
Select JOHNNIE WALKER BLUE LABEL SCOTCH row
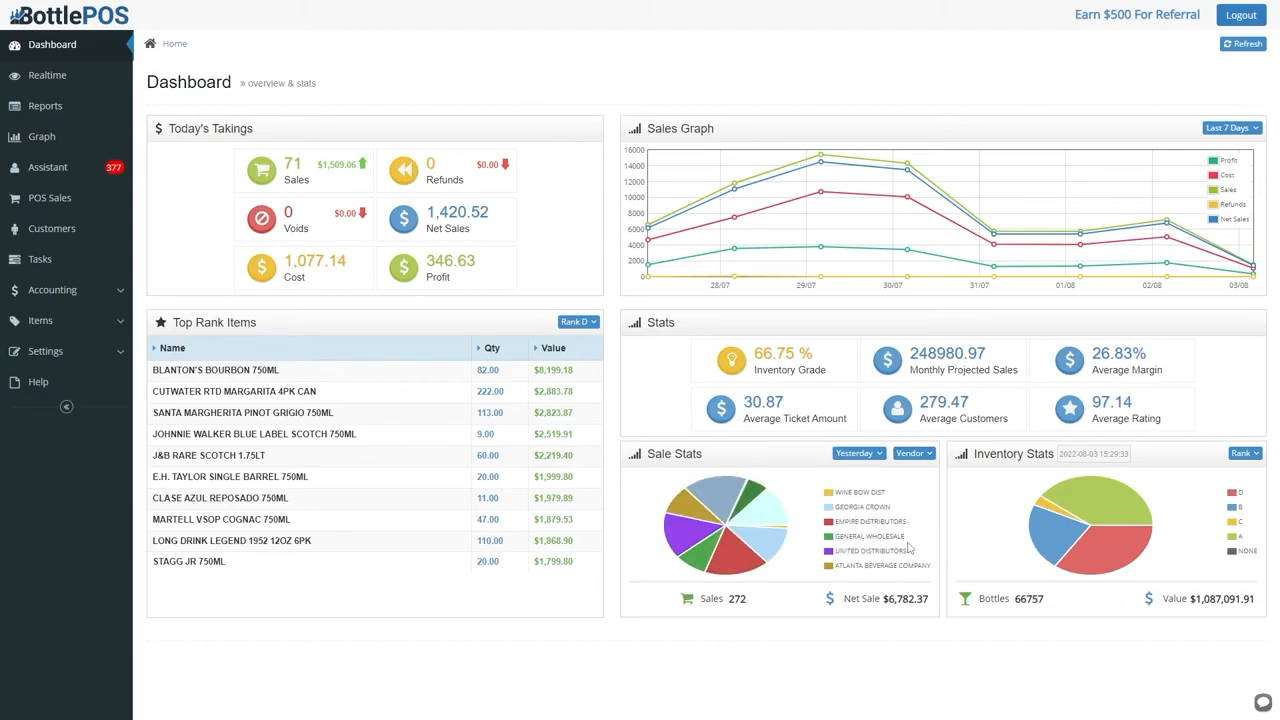375,434
